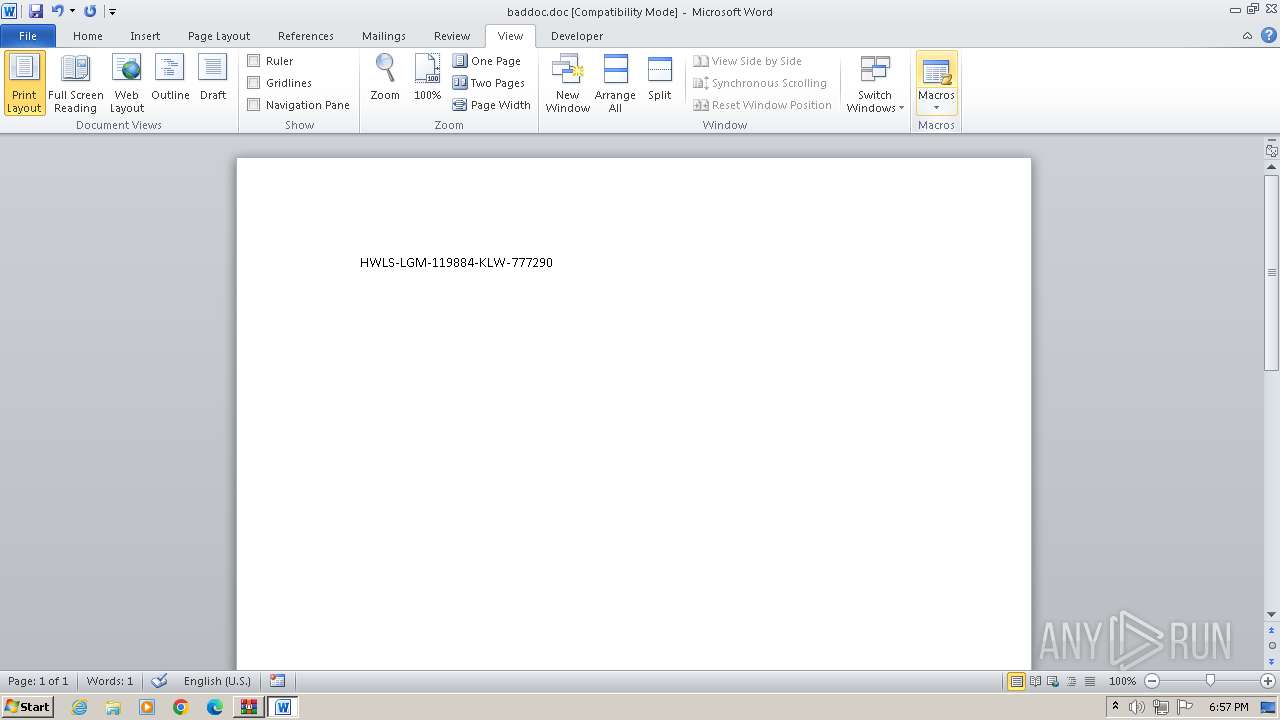The height and width of the screenshot is (720, 1280).
Task: Click the zoom out minus button
Action: pos(1152,681)
